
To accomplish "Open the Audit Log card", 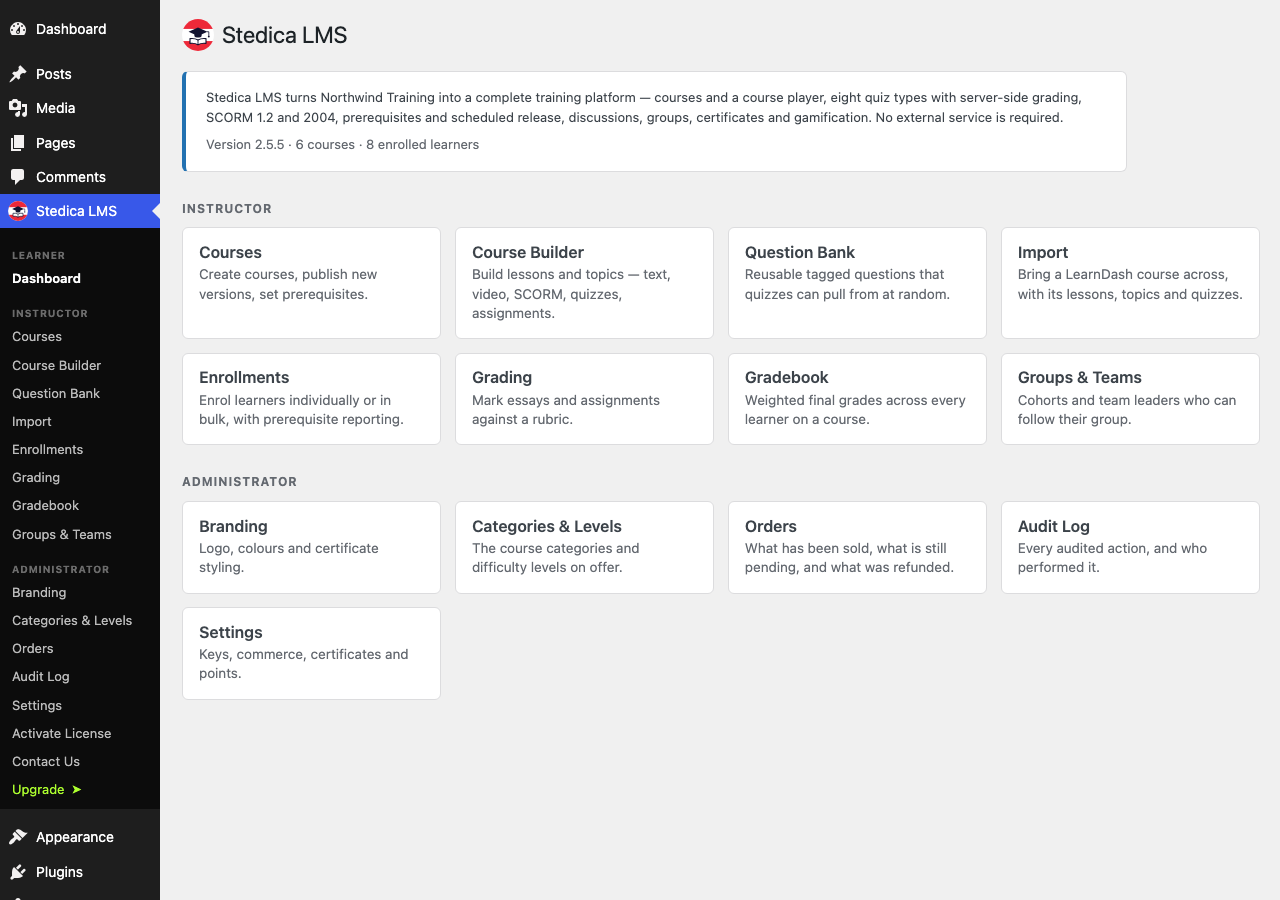I will 1130,547.
